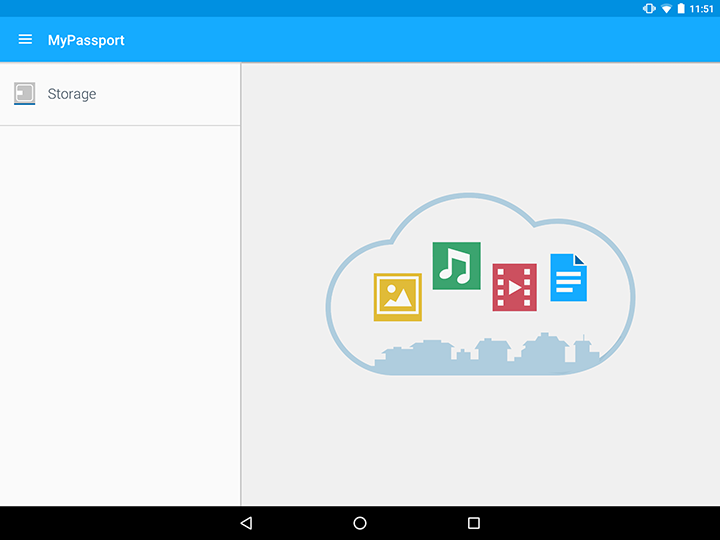Tap the 11:51 clock in status bar
720x540 pixels.
pyautogui.click(x=702, y=8)
